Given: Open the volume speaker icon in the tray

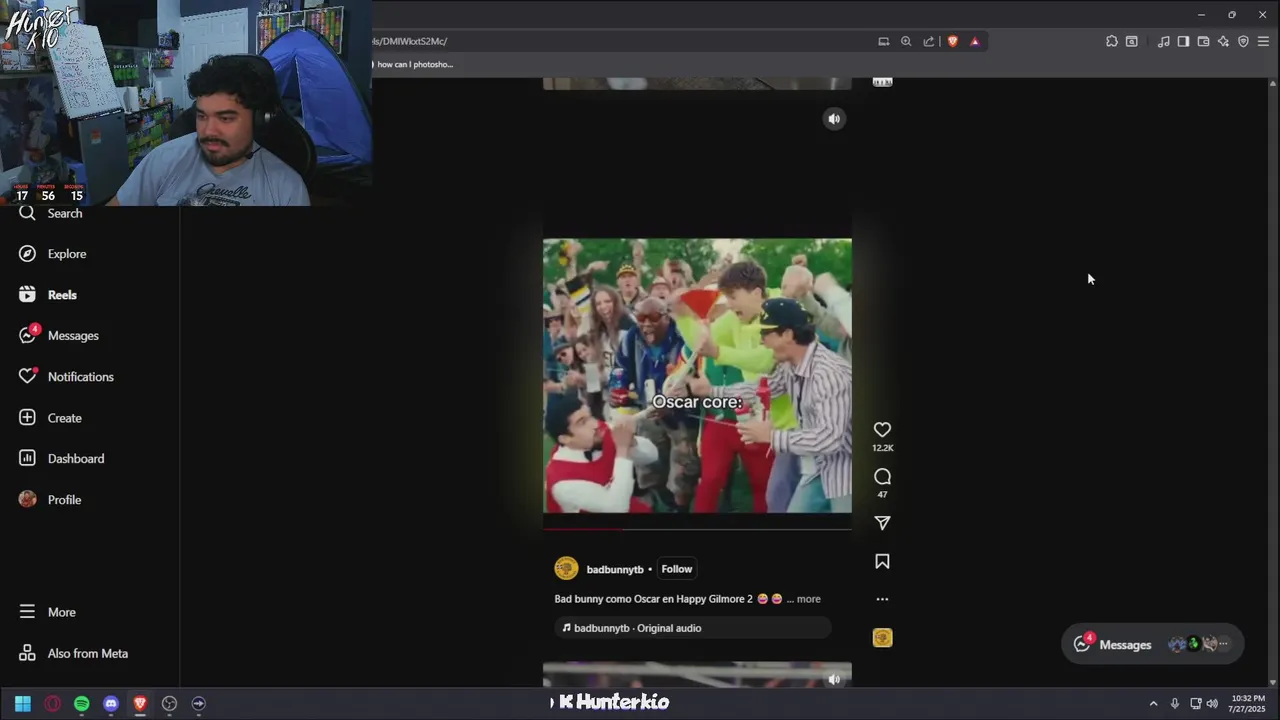Looking at the screenshot, I should coord(1212,704).
